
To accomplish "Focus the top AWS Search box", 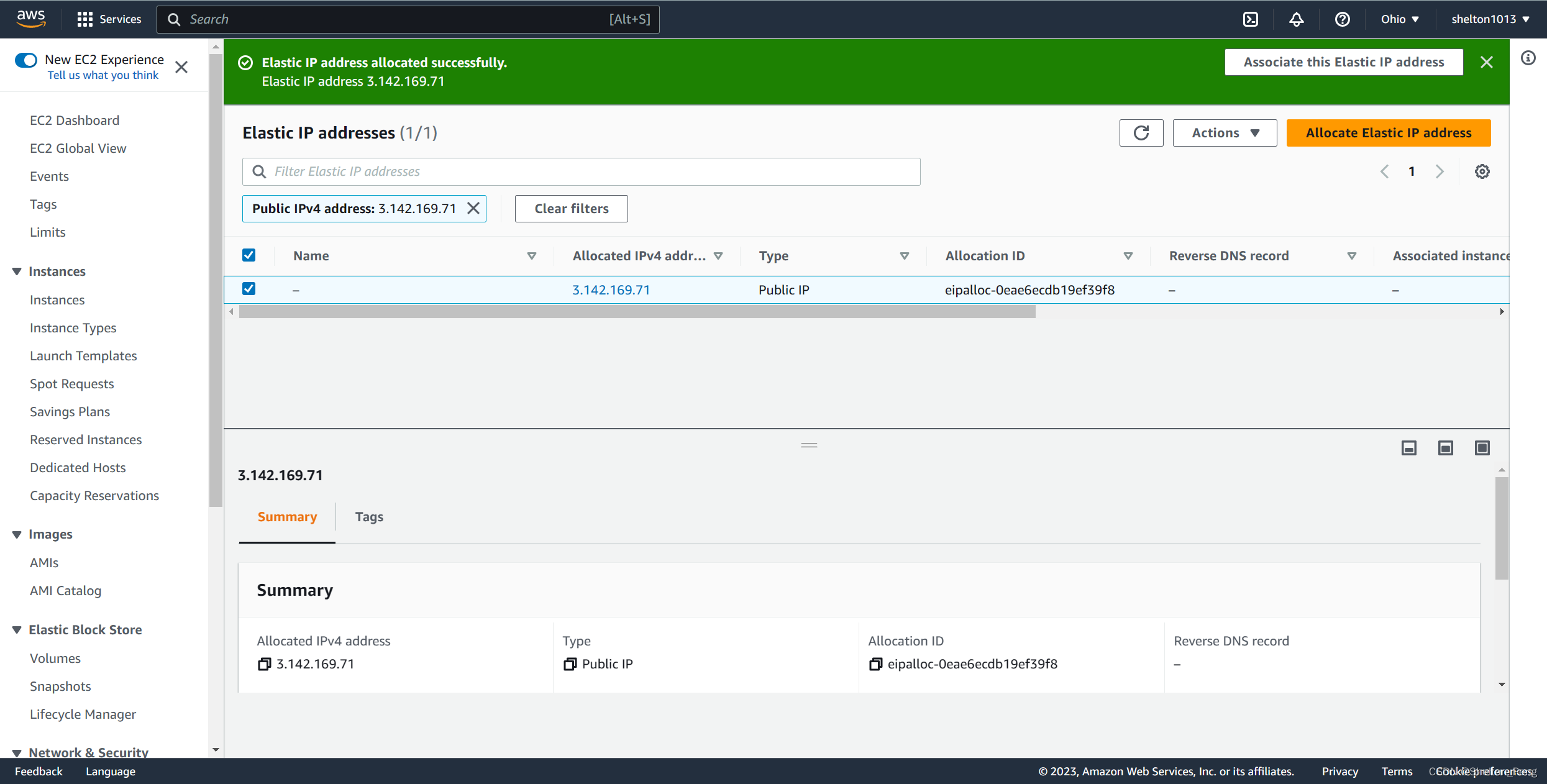I will point(408,19).
